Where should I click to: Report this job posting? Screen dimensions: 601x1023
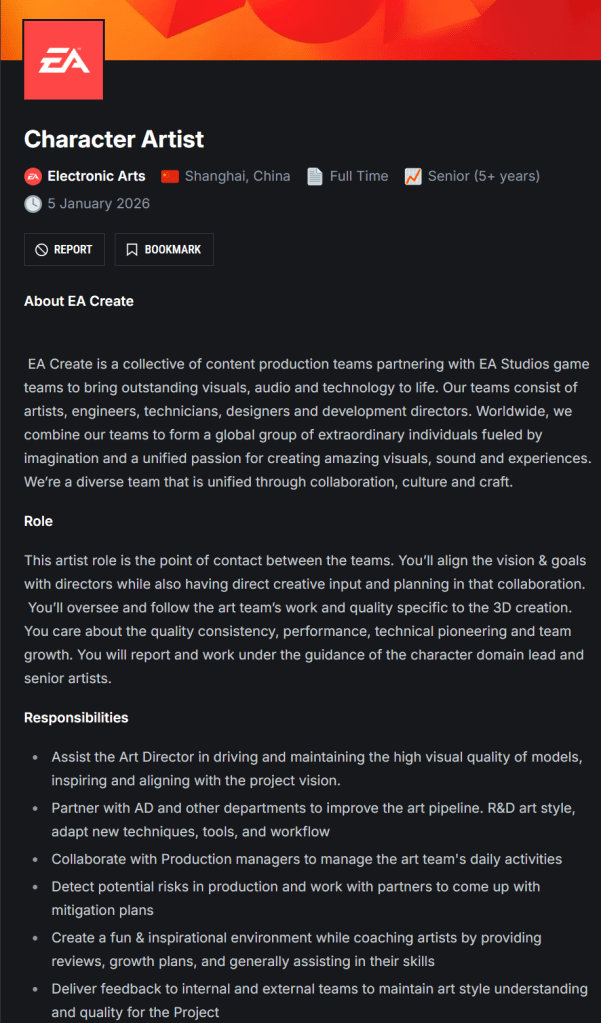[x=64, y=250]
